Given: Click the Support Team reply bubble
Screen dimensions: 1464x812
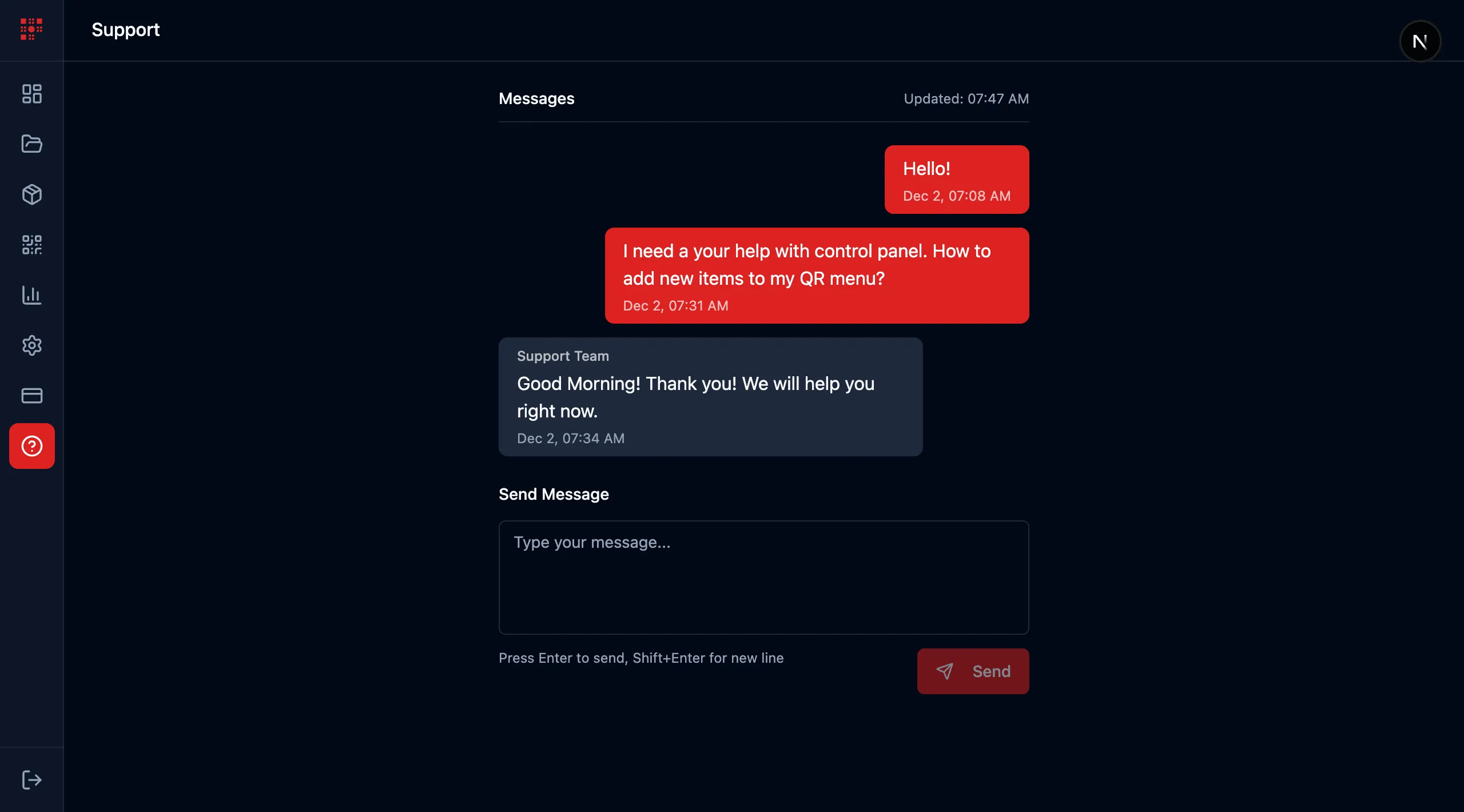Looking at the screenshot, I should pos(710,396).
